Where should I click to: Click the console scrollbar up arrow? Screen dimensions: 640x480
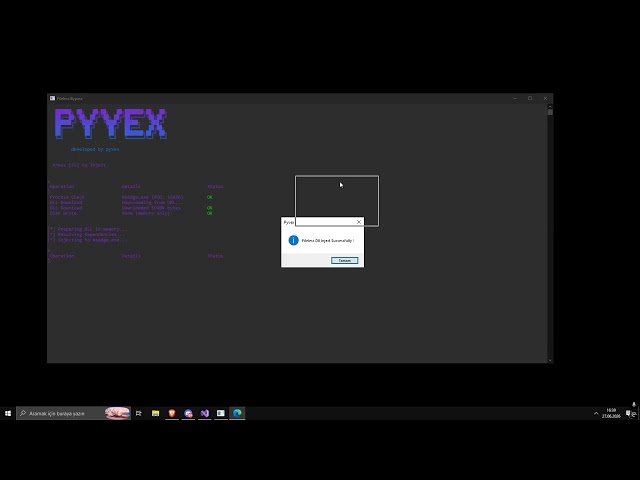550,107
